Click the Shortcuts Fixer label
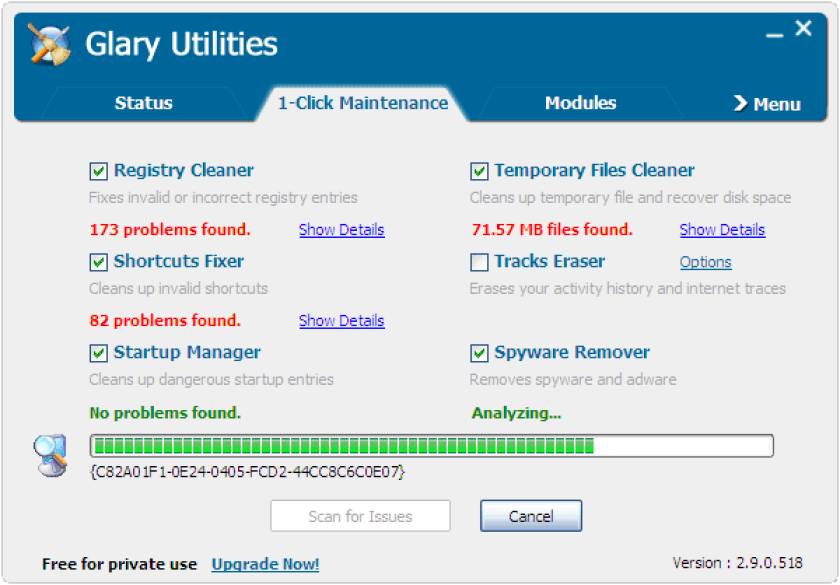The height and width of the screenshot is (585, 840). pyautogui.click(x=179, y=261)
